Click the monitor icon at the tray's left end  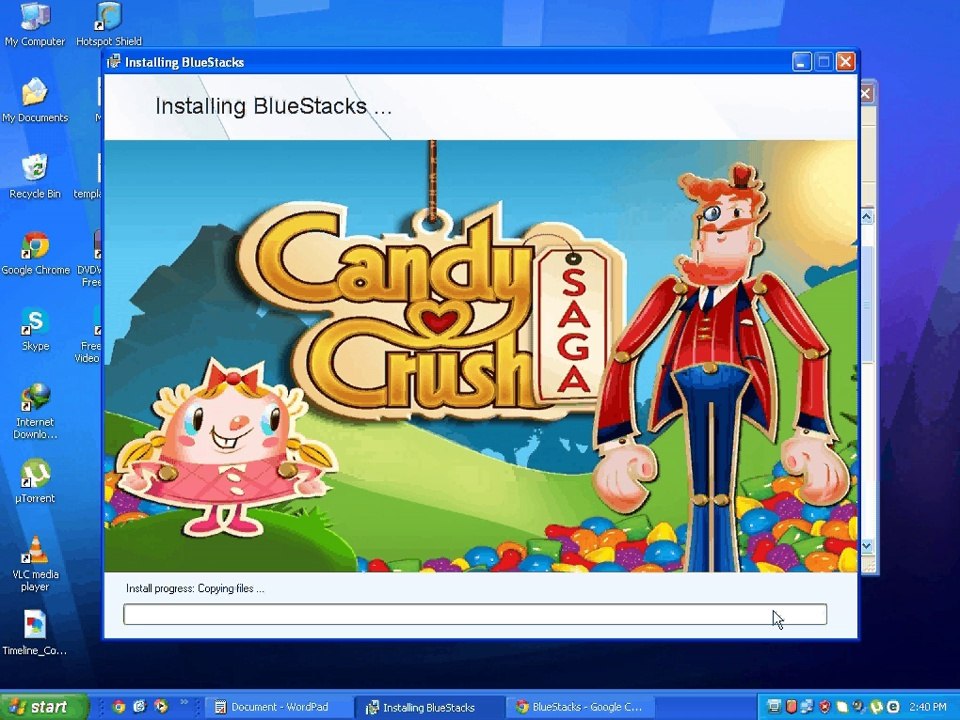point(774,707)
